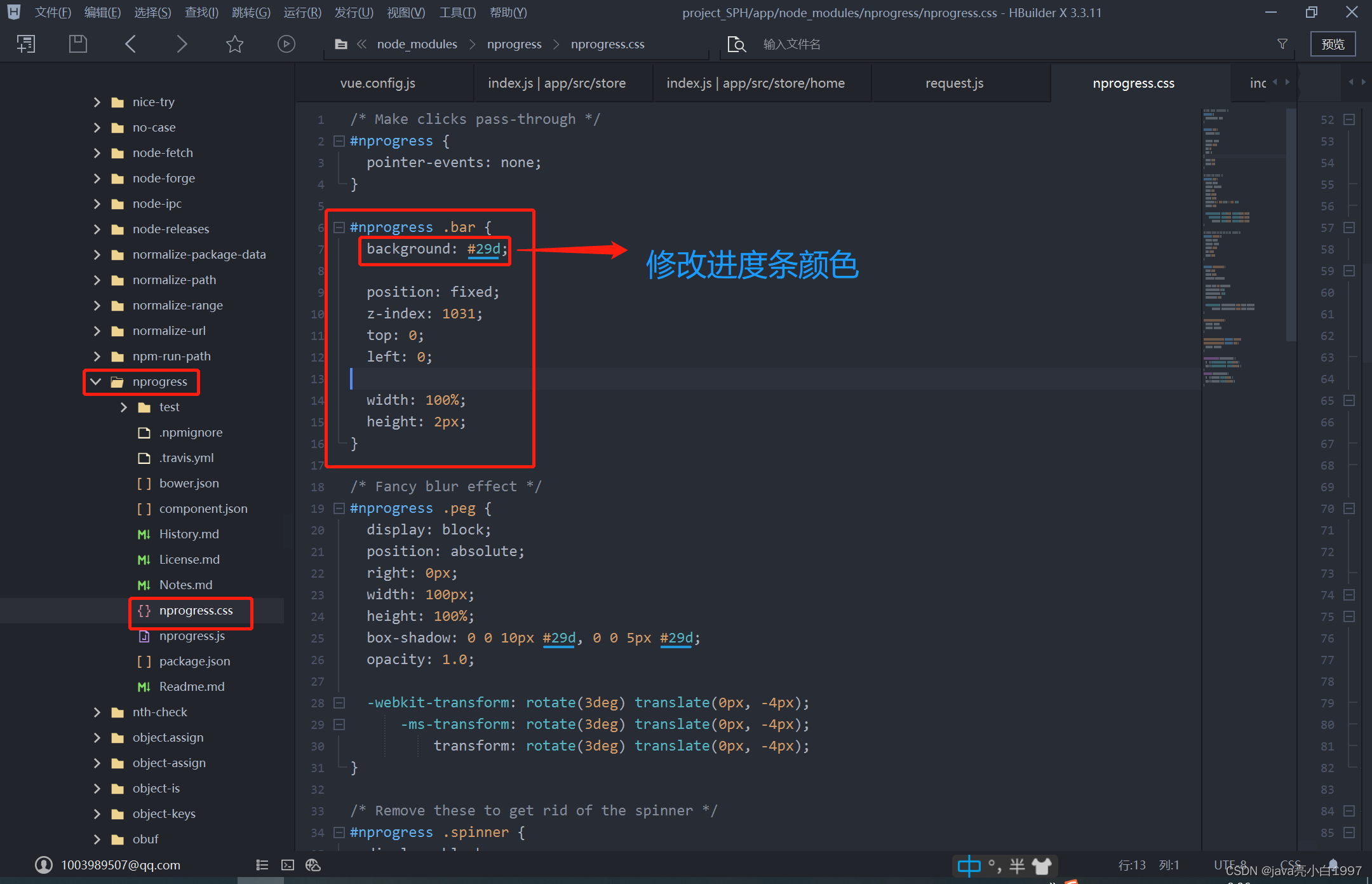Fold the #nprogress .bar block at line 6
The image size is (1372, 884).
339,228
